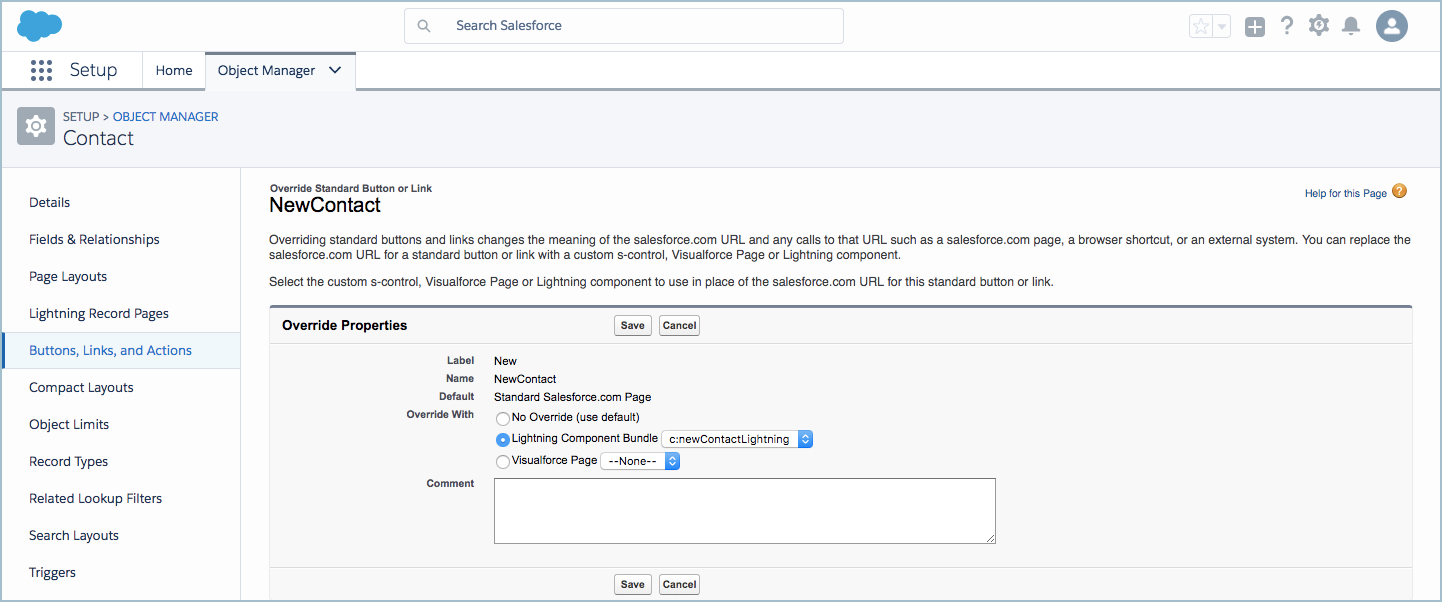
Task: Click the Contact object gear icon
Action: coord(36,126)
